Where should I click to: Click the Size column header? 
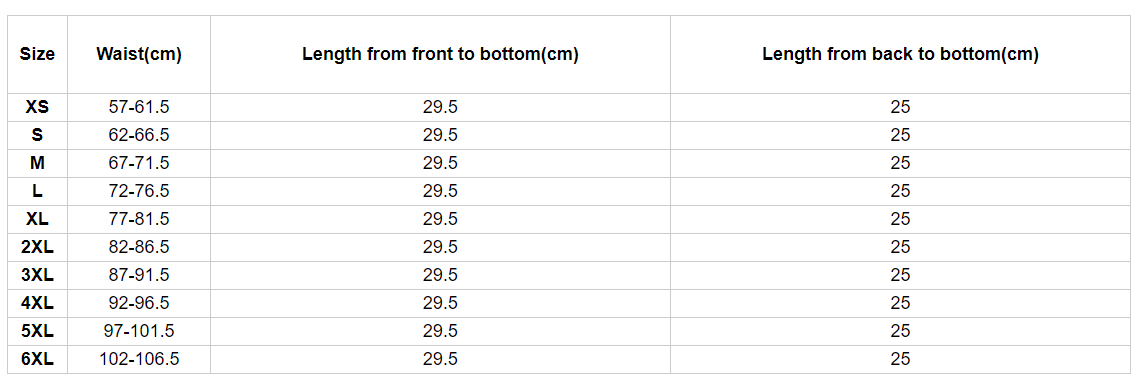37,54
